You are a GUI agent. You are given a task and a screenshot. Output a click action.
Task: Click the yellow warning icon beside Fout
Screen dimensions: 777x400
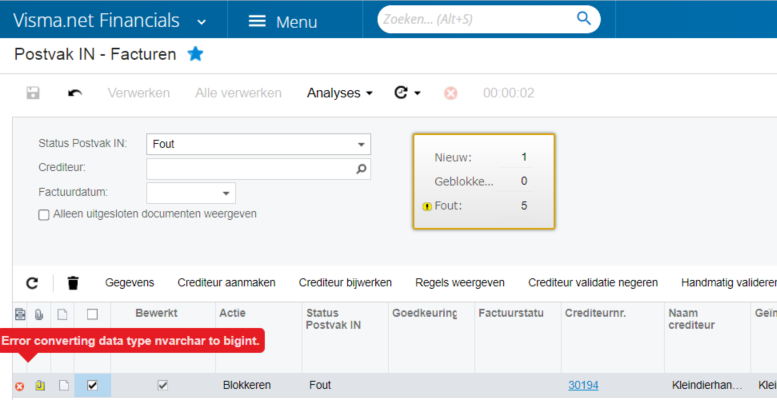pyautogui.click(x=427, y=207)
